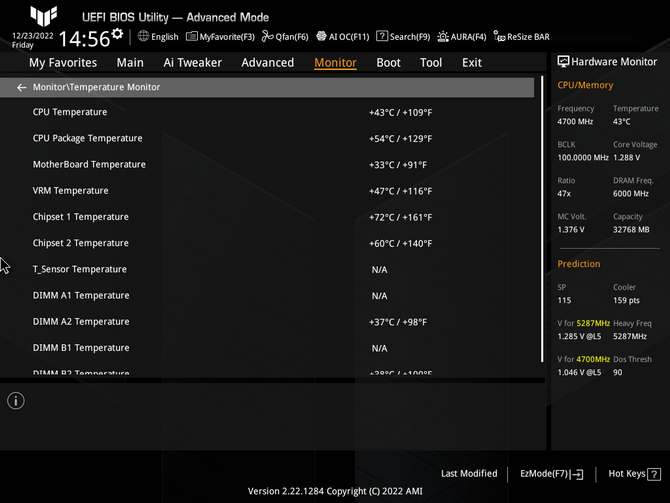Open Ai Tweaker tab
Image resolution: width=670 pixels, height=503 pixels.
(193, 63)
